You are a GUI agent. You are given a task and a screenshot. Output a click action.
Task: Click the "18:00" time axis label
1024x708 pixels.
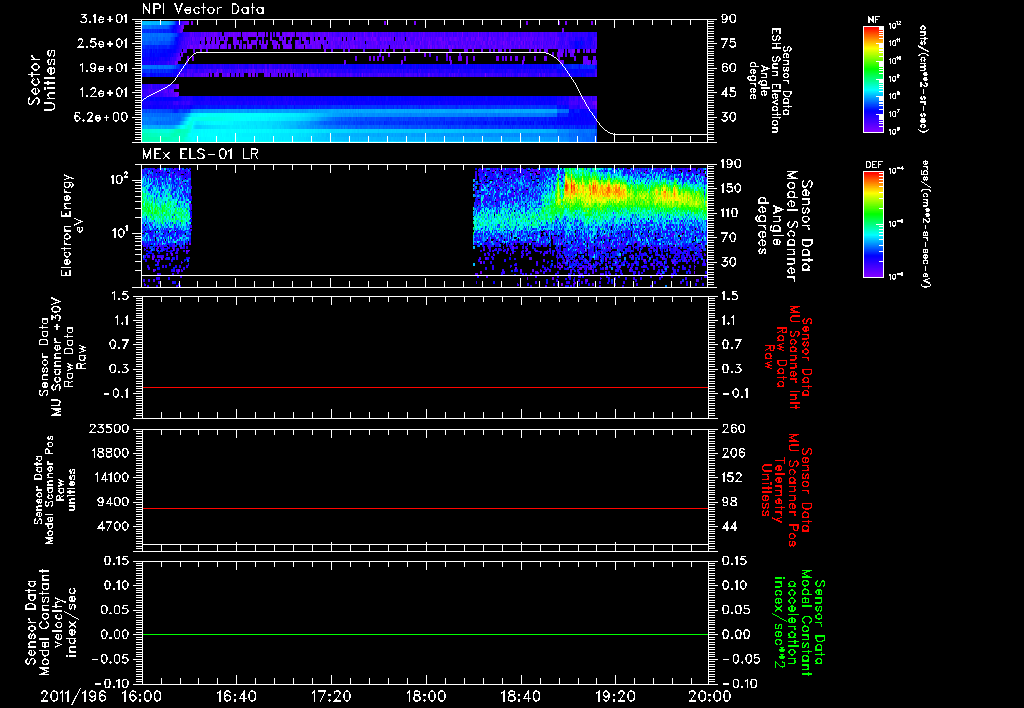pos(426,696)
